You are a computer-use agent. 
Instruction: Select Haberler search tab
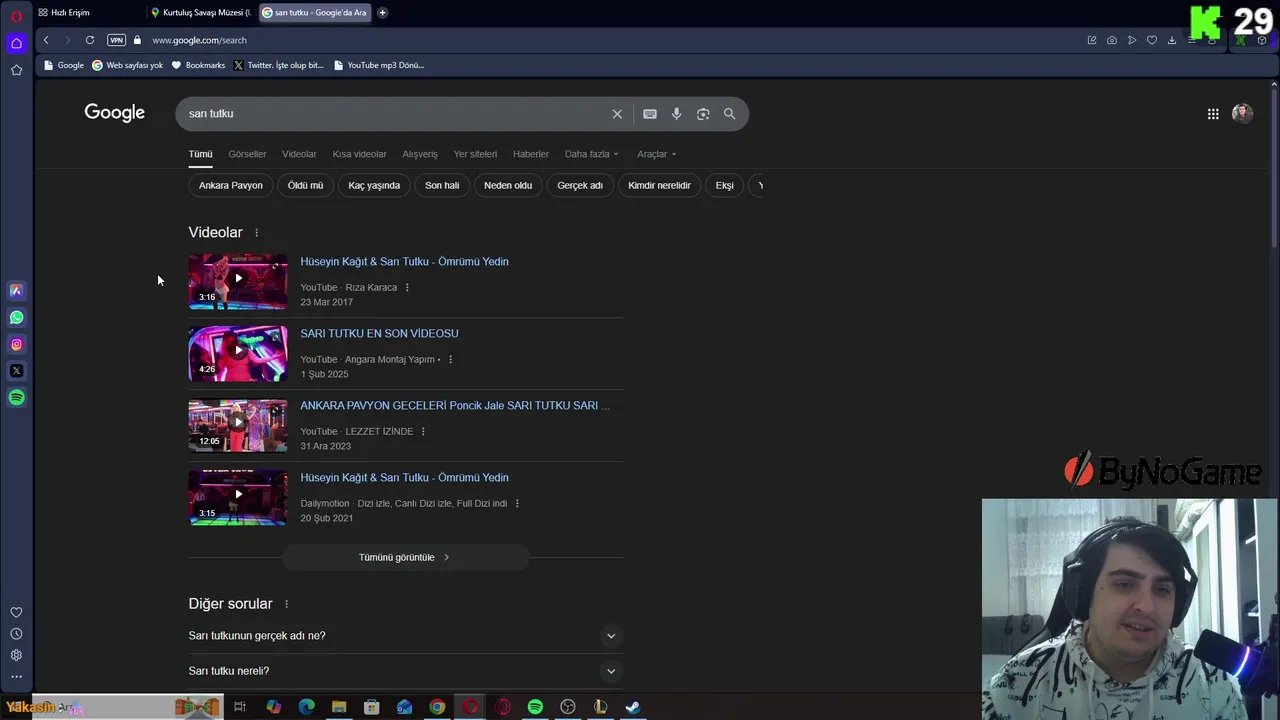tap(531, 154)
